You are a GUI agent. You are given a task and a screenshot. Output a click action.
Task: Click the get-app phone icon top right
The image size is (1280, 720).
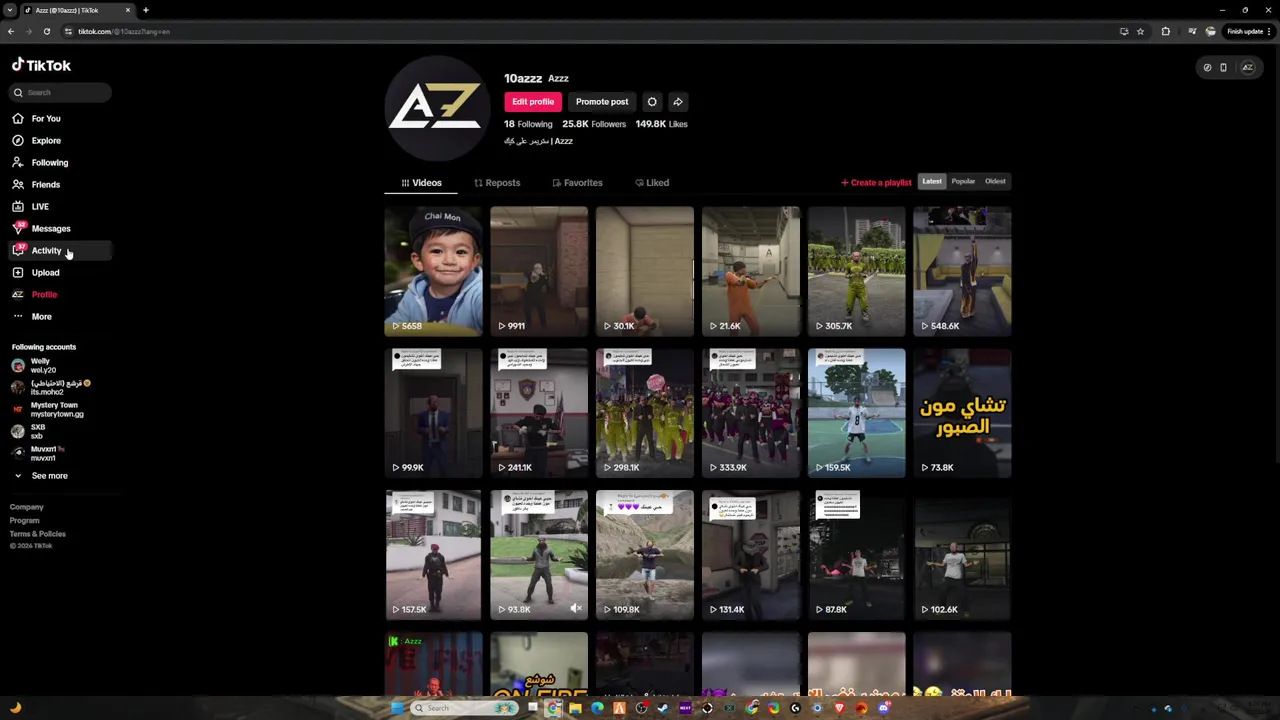point(1223,67)
